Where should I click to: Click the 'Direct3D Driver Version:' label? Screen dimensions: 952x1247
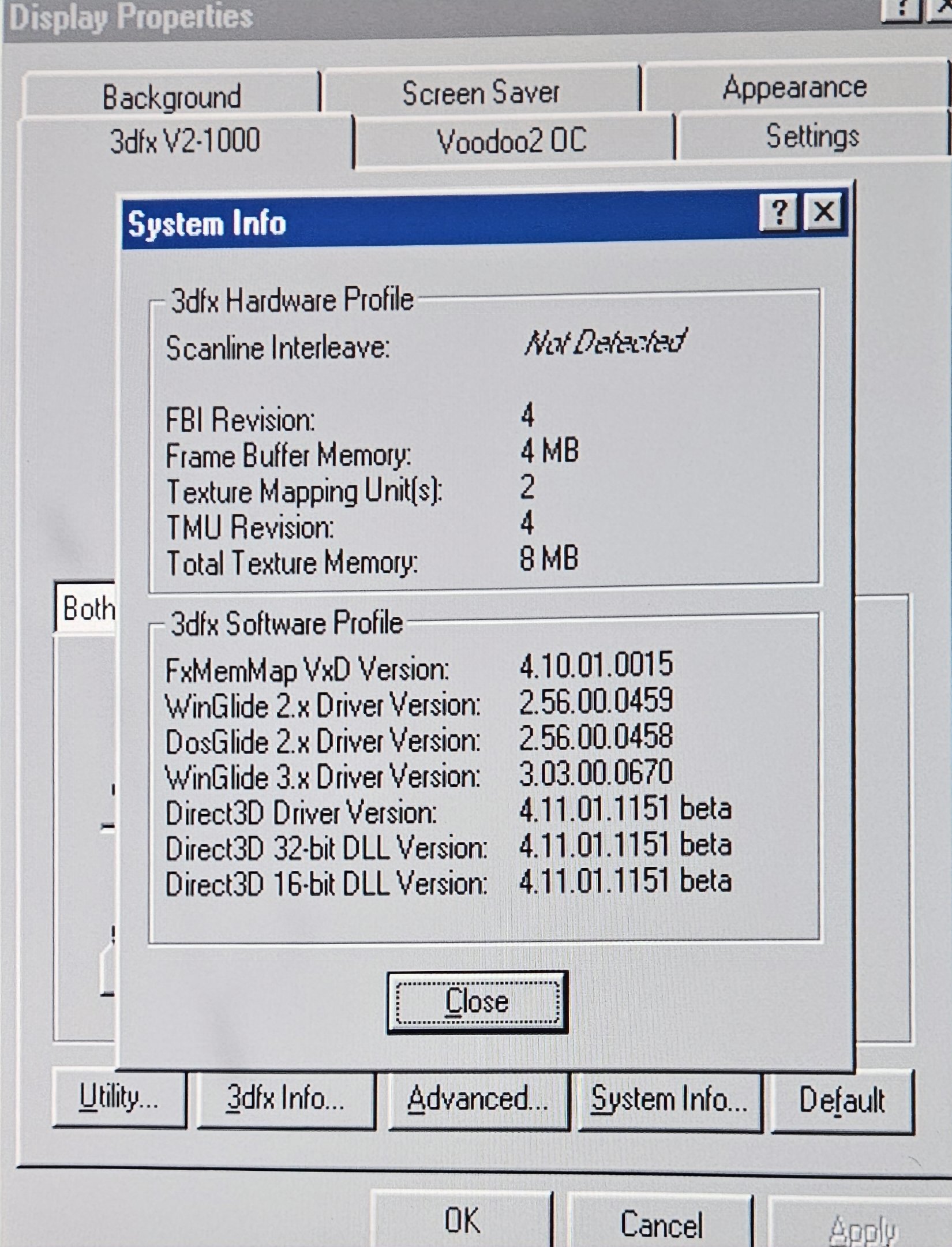(301, 812)
